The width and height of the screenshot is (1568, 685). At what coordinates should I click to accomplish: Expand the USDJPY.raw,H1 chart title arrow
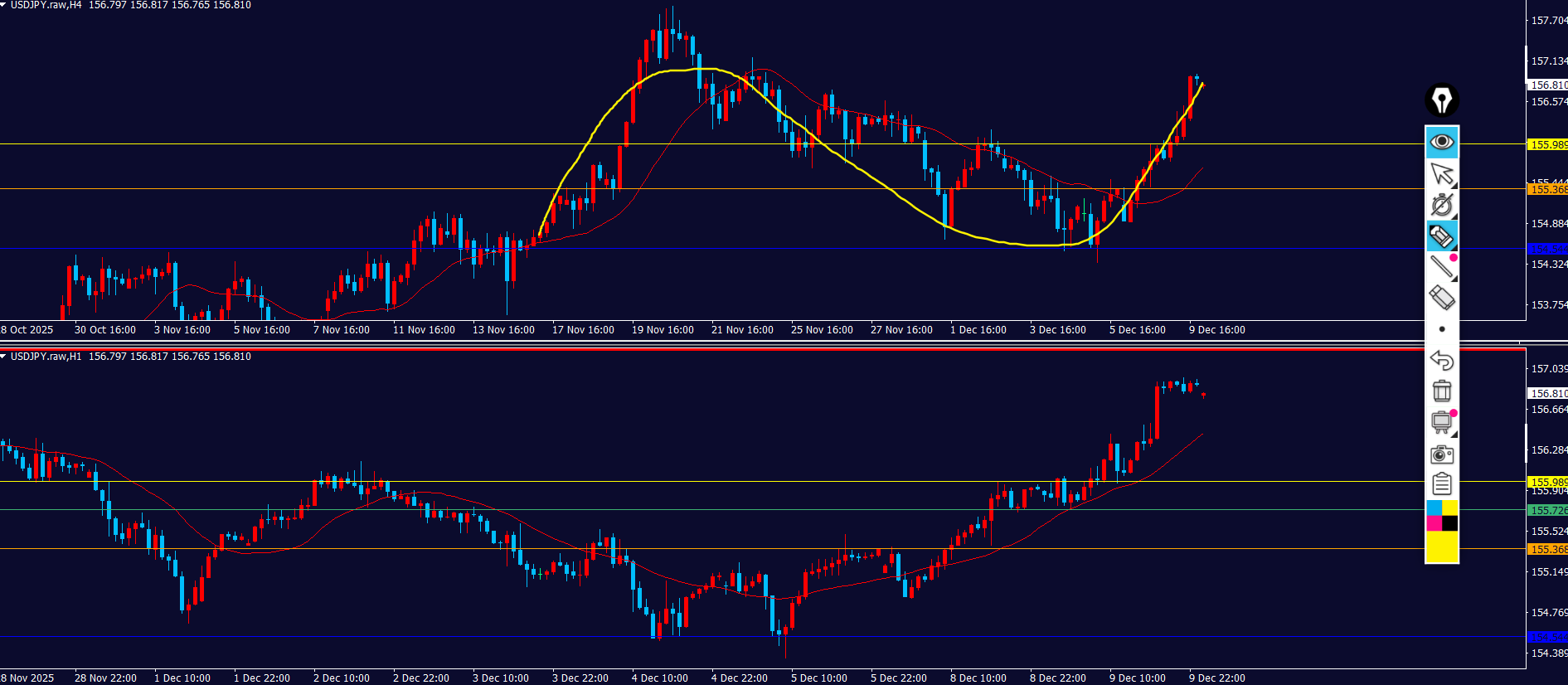tap(4, 357)
